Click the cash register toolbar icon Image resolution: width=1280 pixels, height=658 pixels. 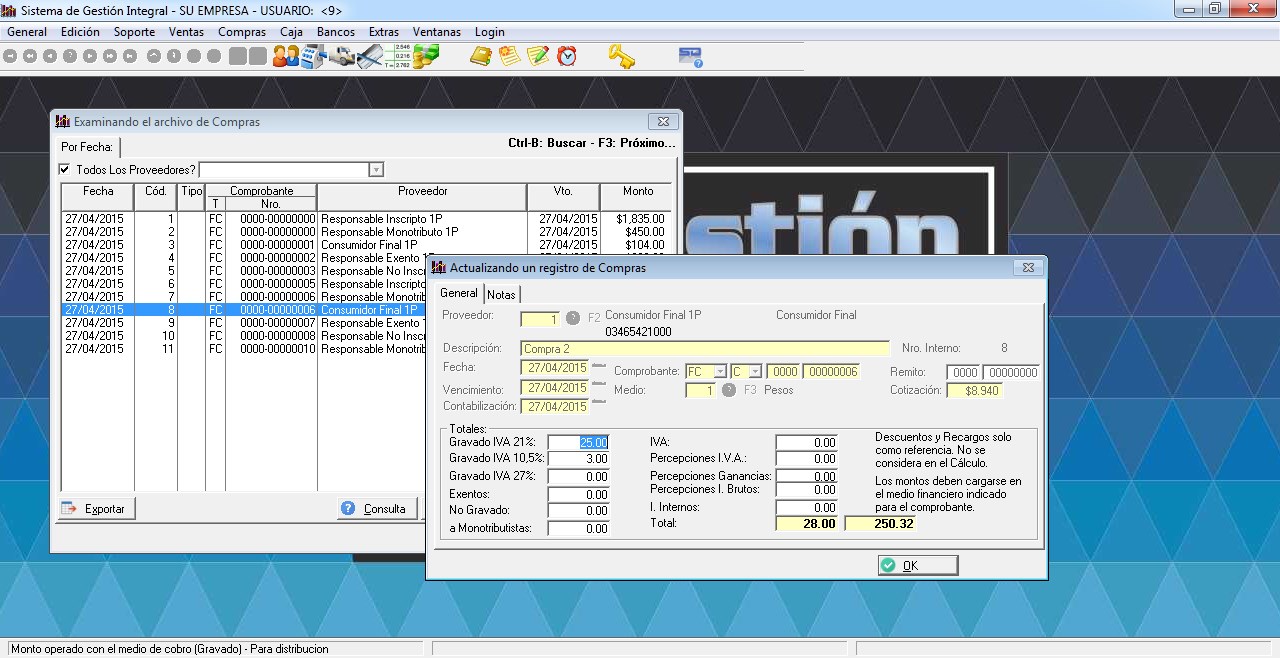click(x=314, y=56)
